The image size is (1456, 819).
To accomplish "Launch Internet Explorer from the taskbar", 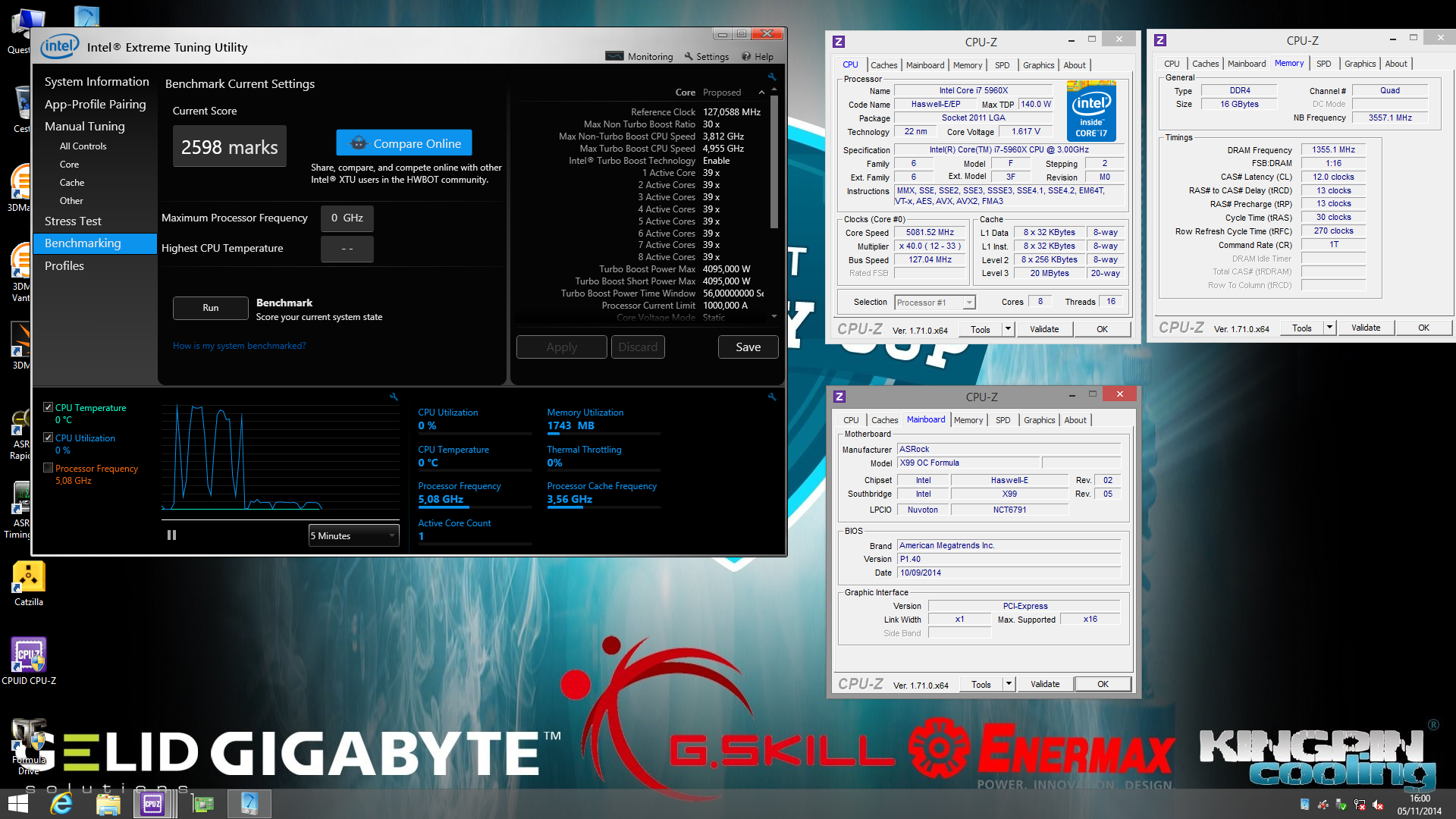I will pyautogui.click(x=61, y=804).
